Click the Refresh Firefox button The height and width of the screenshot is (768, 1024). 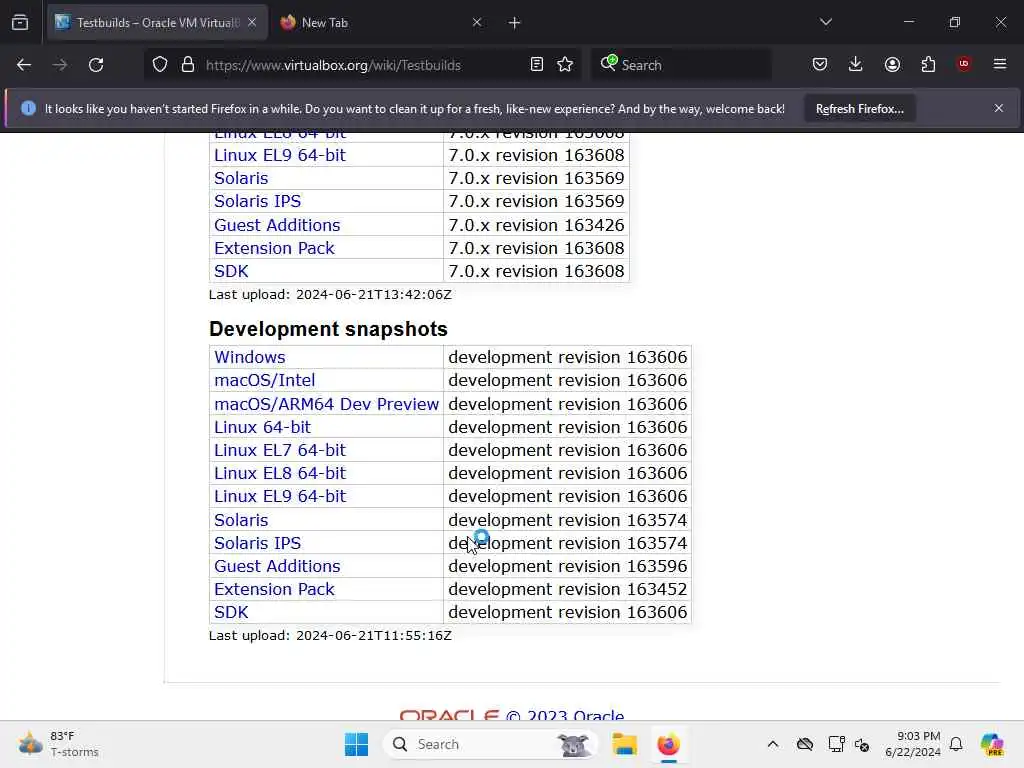click(x=859, y=109)
